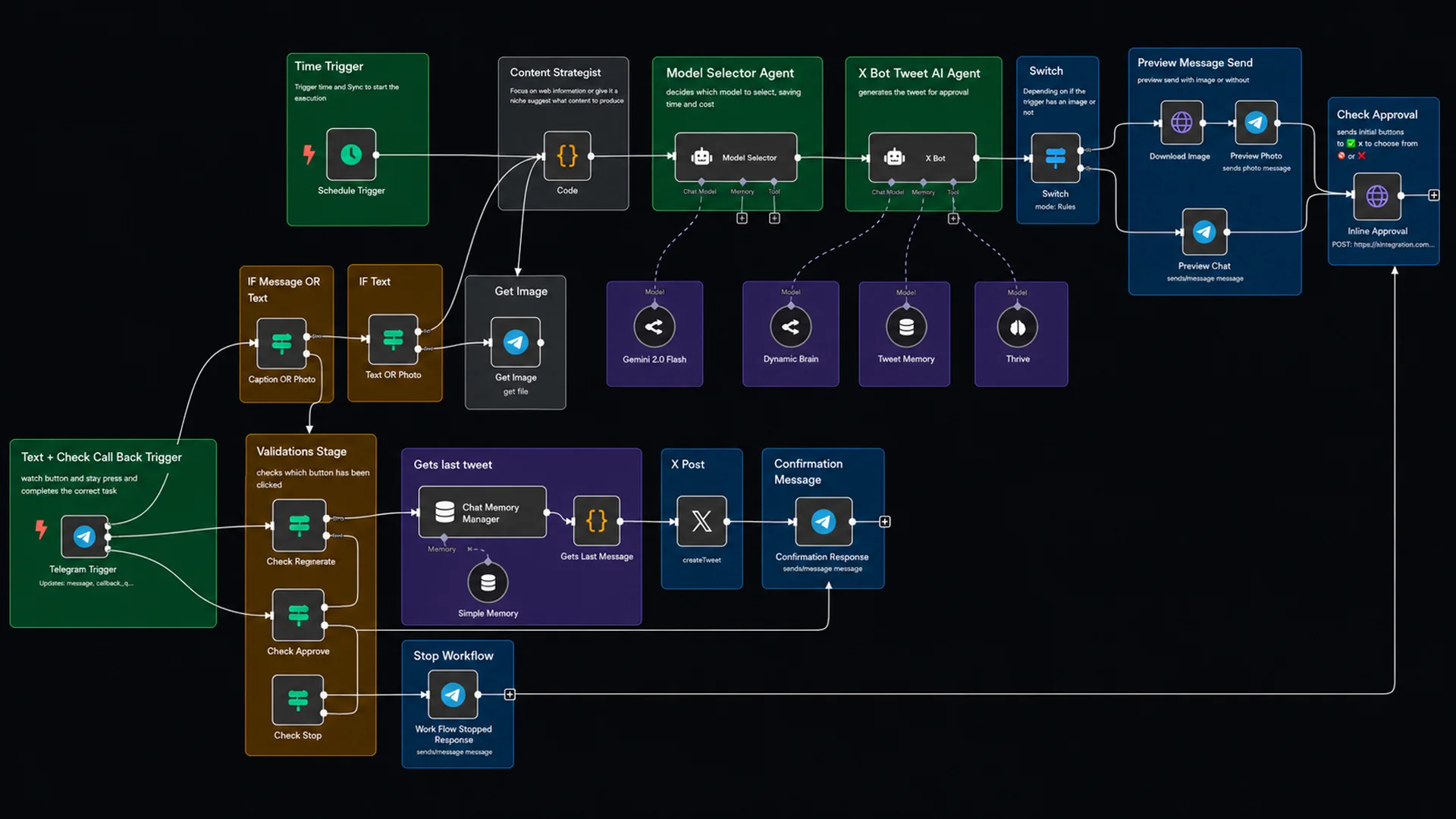The image size is (1456, 819).
Task: Select the X Bot Tweet AI Agent title
Action: (919, 74)
